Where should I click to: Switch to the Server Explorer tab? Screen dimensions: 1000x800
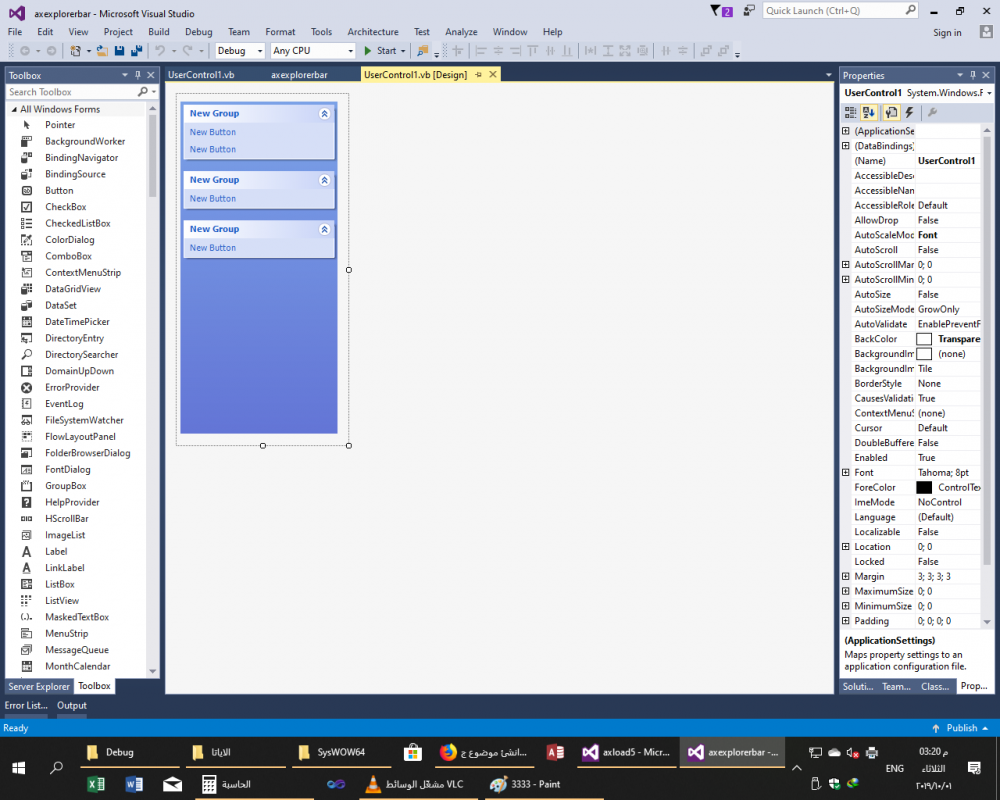point(39,686)
